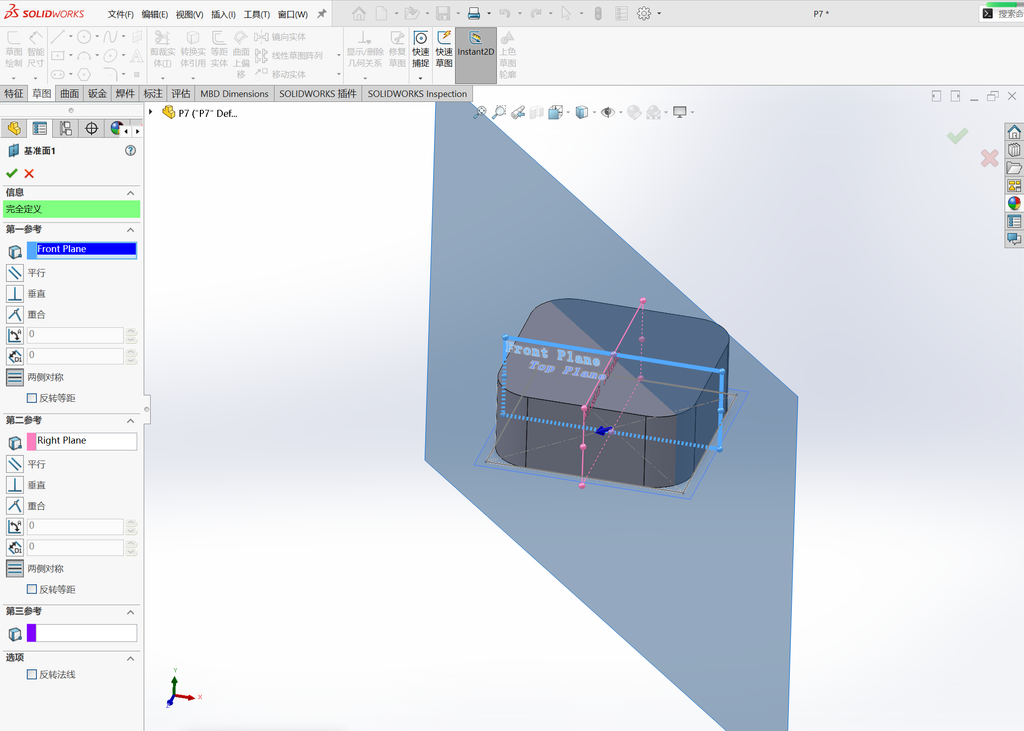Open the MBD Dimensions tab
The height and width of the screenshot is (731, 1024).
click(x=234, y=93)
